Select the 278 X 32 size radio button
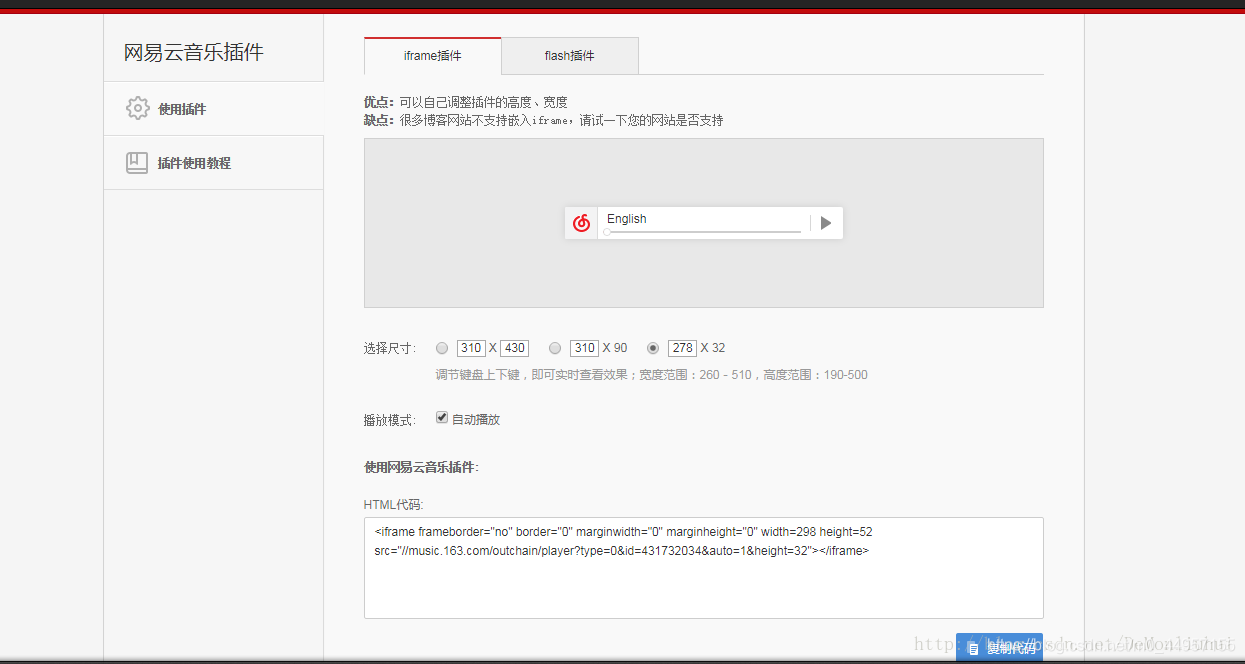This screenshot has width=1245, height=664. tap(653, 348)
